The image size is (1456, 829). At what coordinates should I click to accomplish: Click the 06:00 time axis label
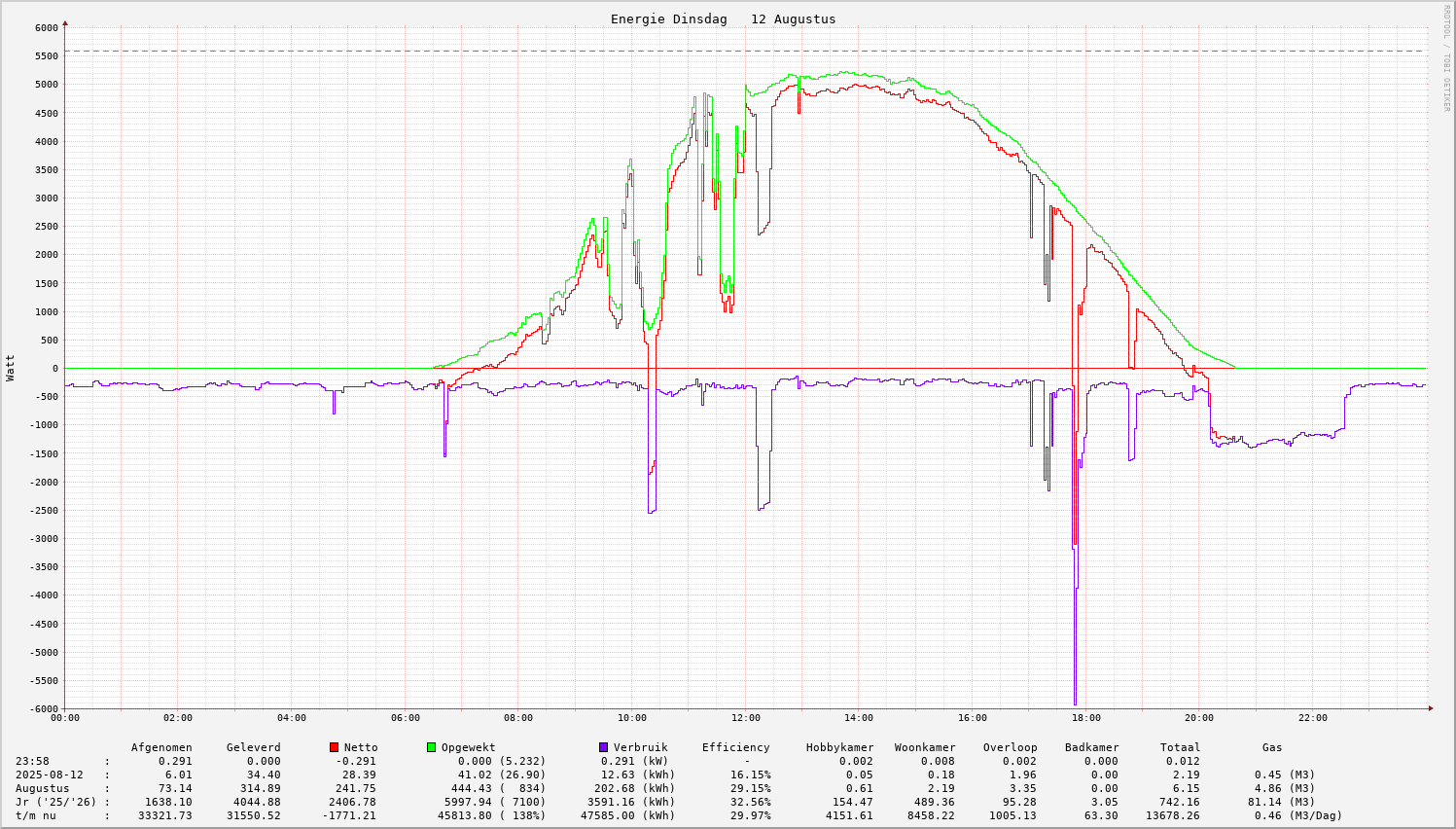[405, 718]
